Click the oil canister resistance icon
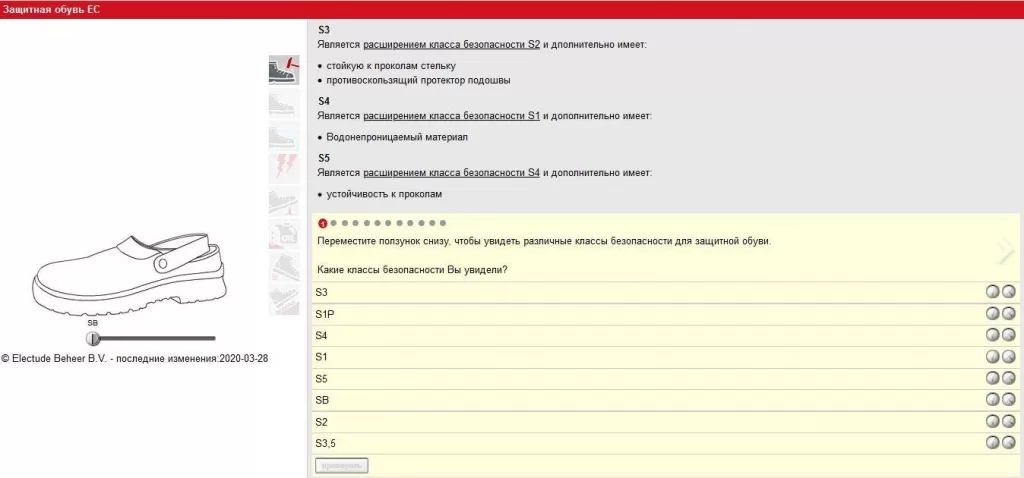1024x478 pixels. 284,234
